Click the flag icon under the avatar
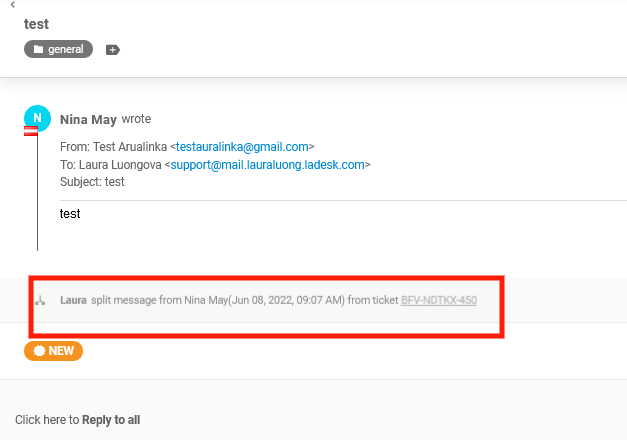 31,131
